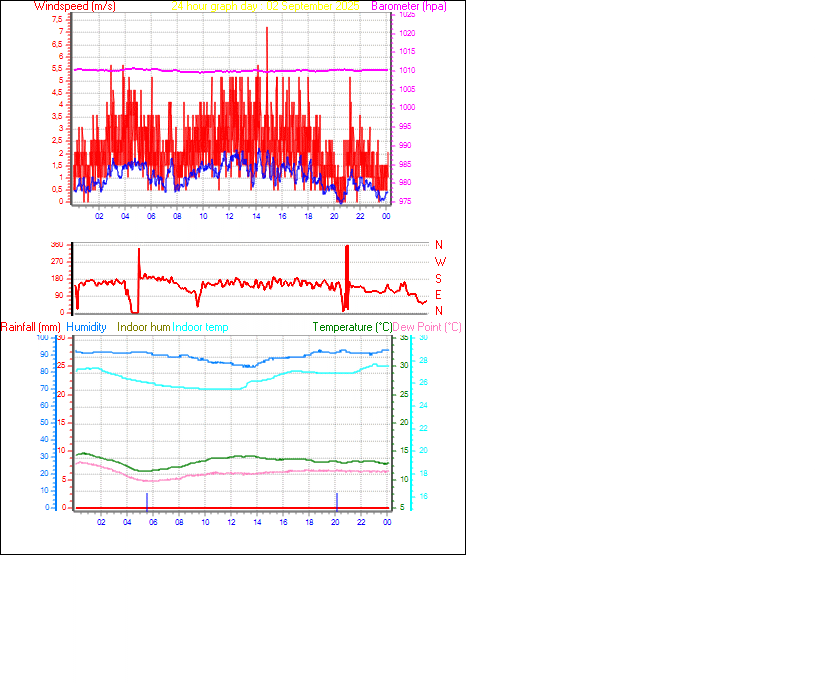The height and width of the screenshot is (683, 816).
Task: Select the "Dew Point (°C)" legend label
Action: [x=427, y=327]
